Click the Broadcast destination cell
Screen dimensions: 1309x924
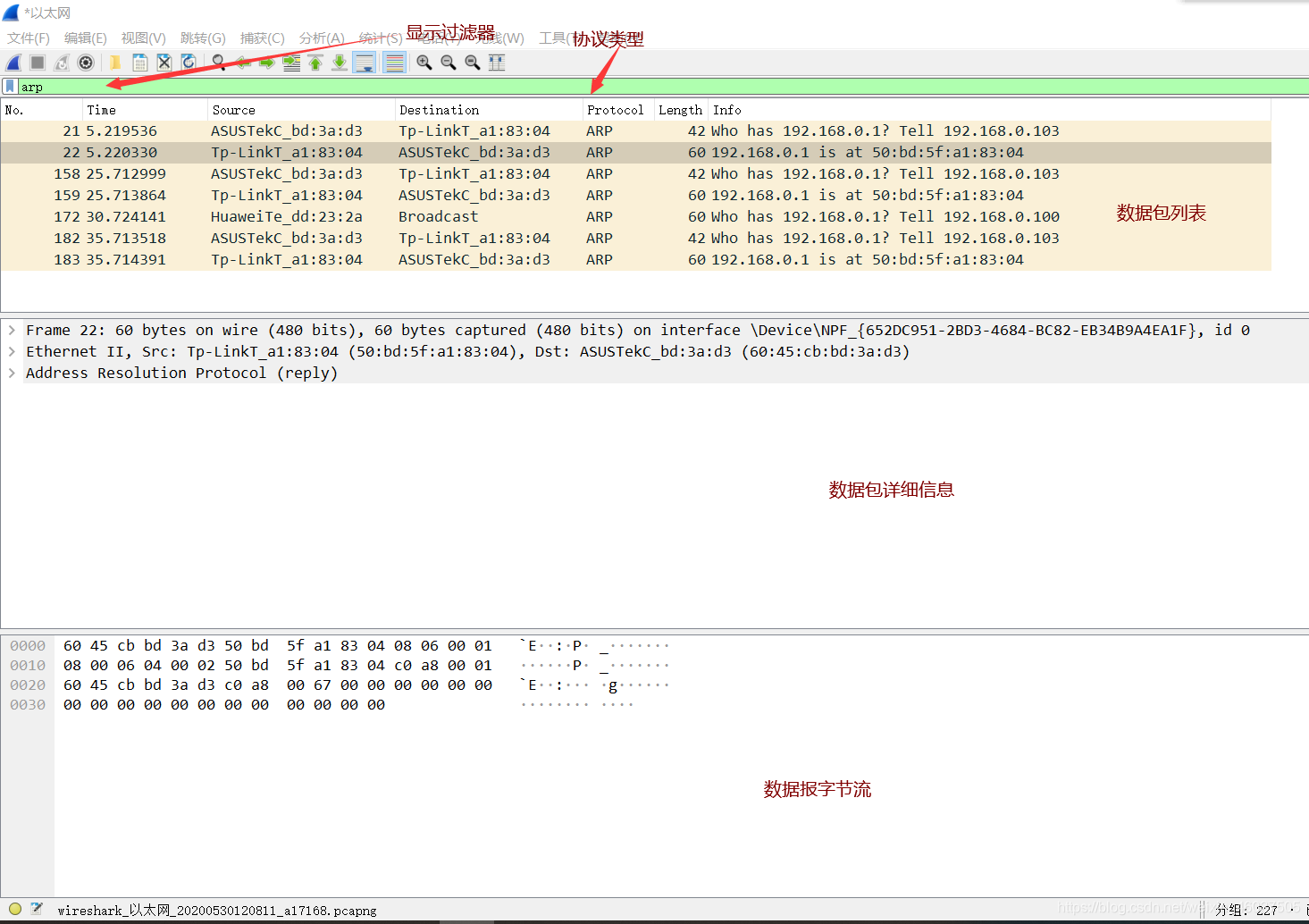[x=439, y=217]
